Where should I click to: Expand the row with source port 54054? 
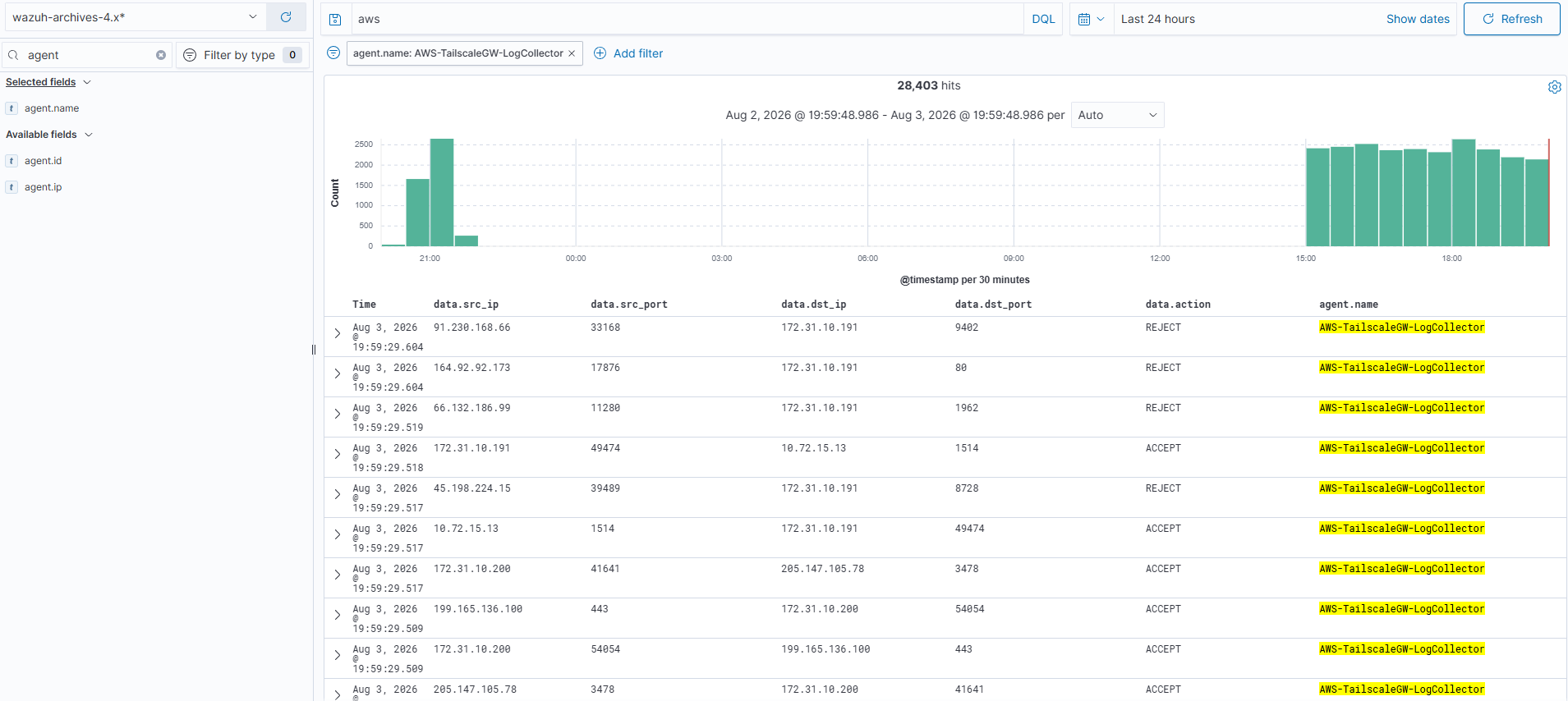pos(337,655)
